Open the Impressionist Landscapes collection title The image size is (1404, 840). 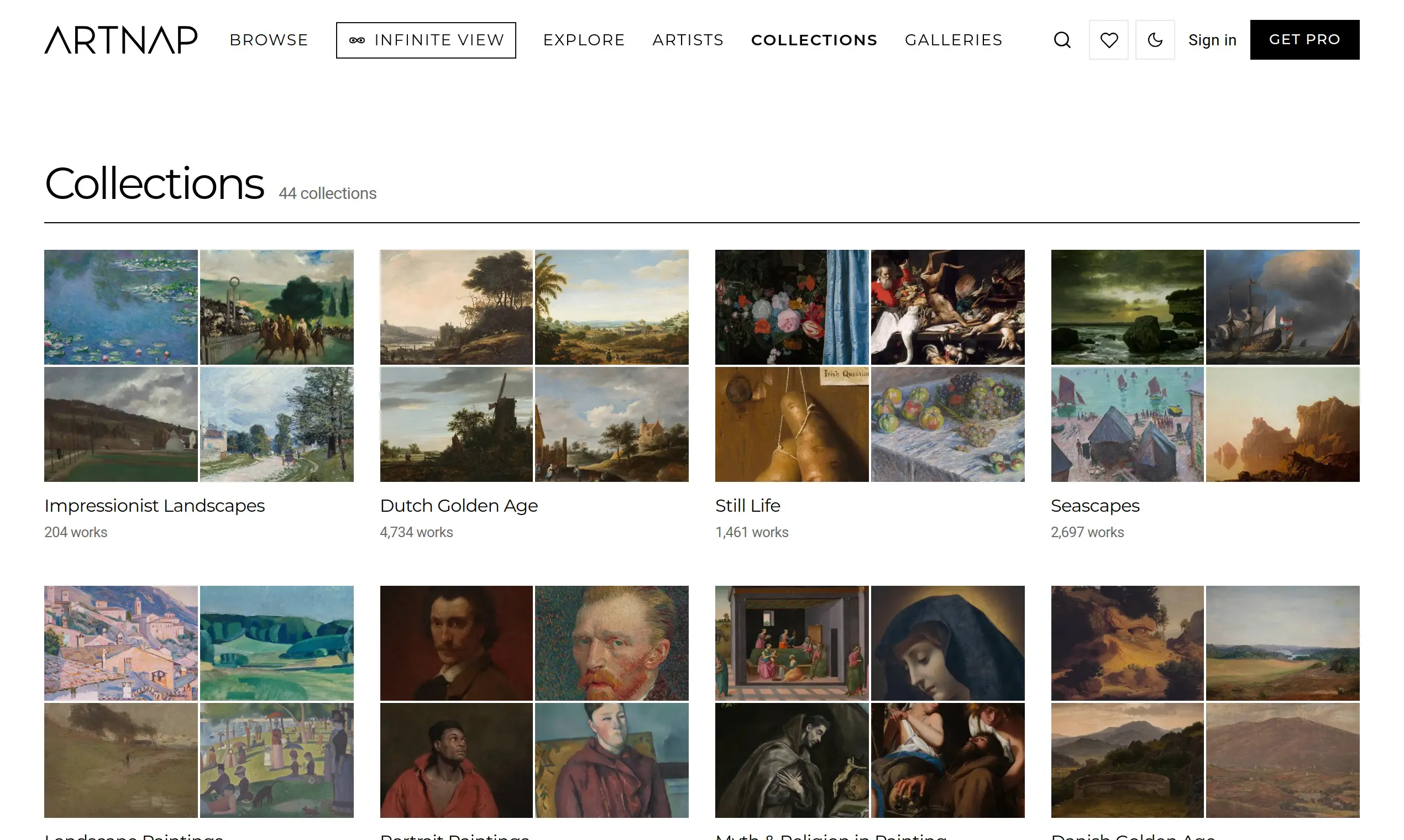click(x=155, y=506)
